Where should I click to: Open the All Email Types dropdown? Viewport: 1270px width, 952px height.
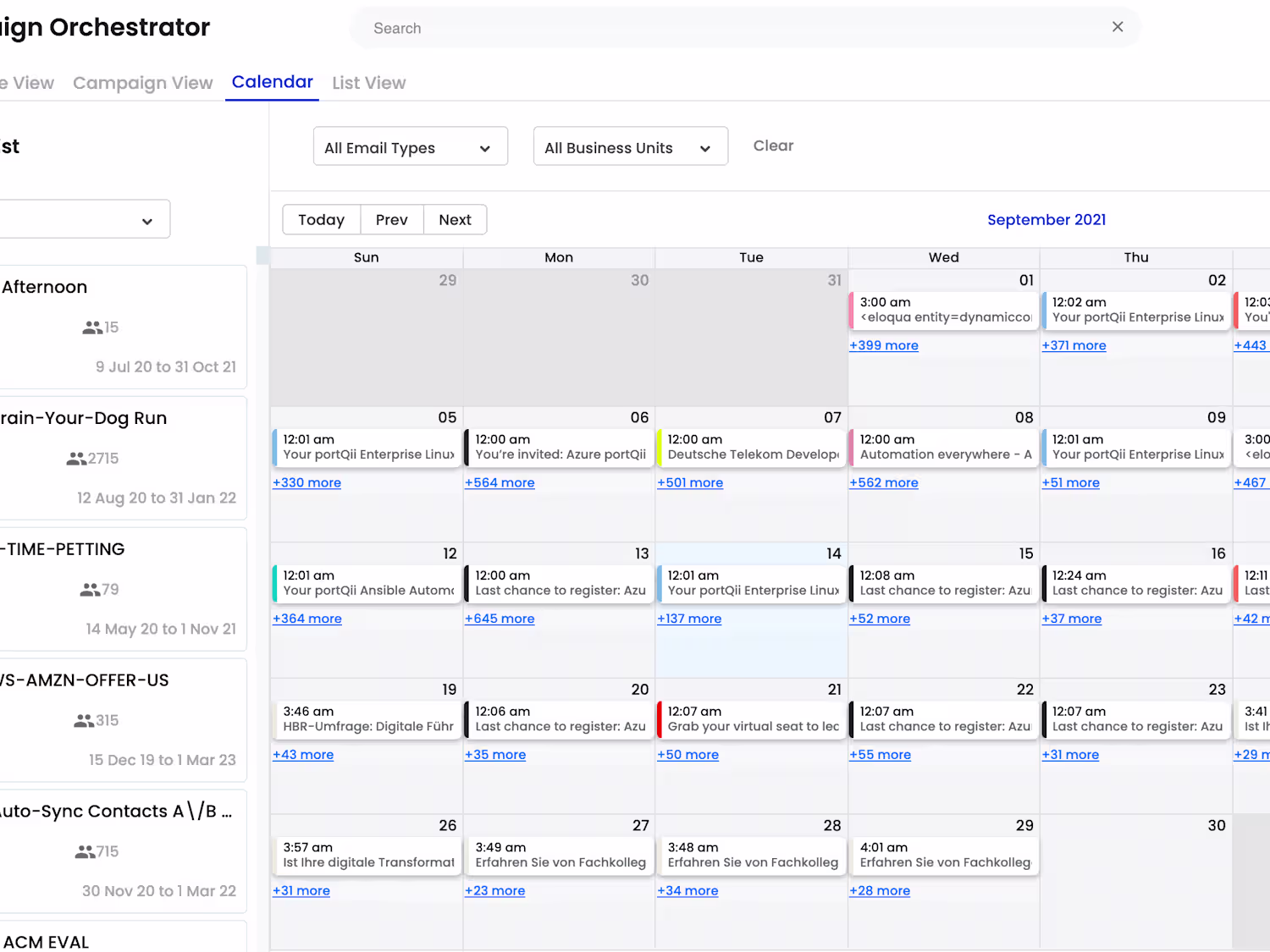410,147
